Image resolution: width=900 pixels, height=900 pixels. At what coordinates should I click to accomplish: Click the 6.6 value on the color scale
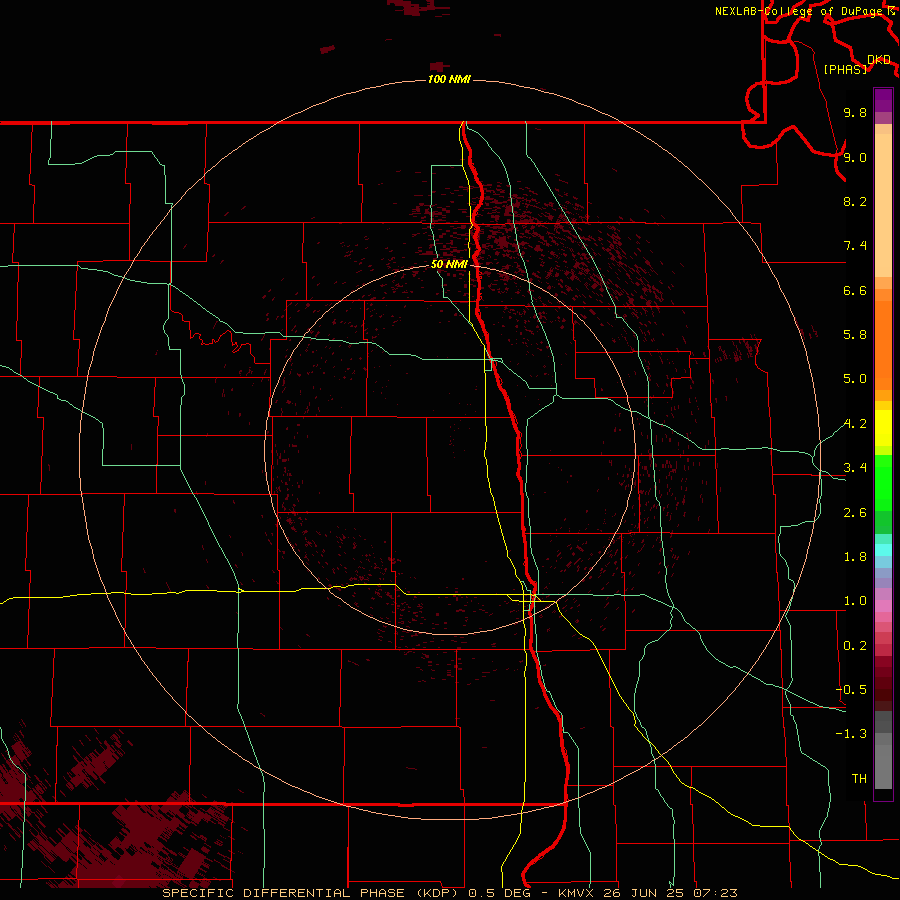pos(855,290)
